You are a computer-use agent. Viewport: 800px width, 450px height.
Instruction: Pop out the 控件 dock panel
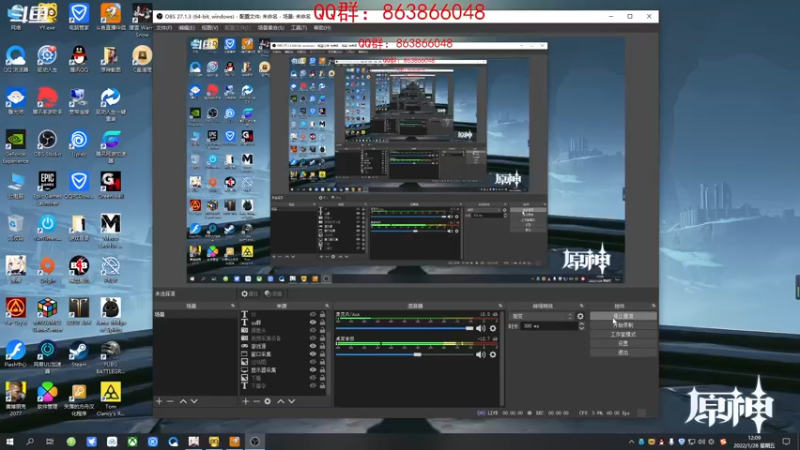coord(654,306)
